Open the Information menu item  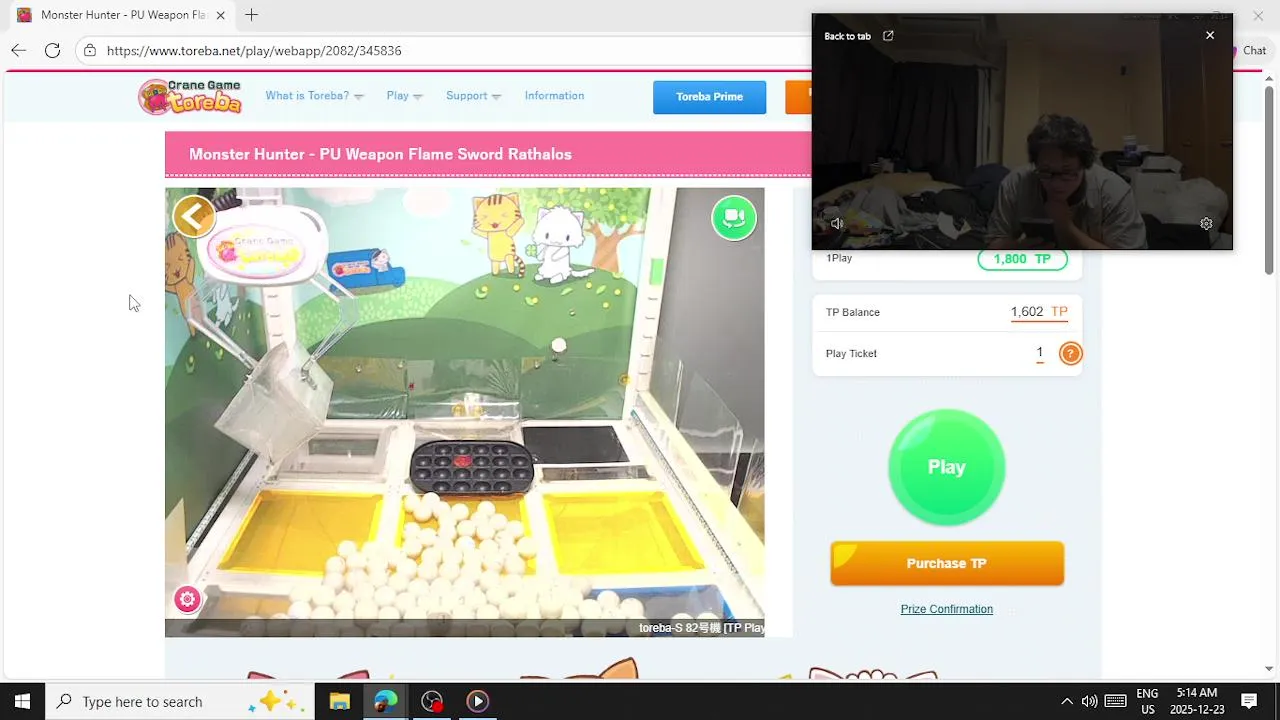pos(554,96)
